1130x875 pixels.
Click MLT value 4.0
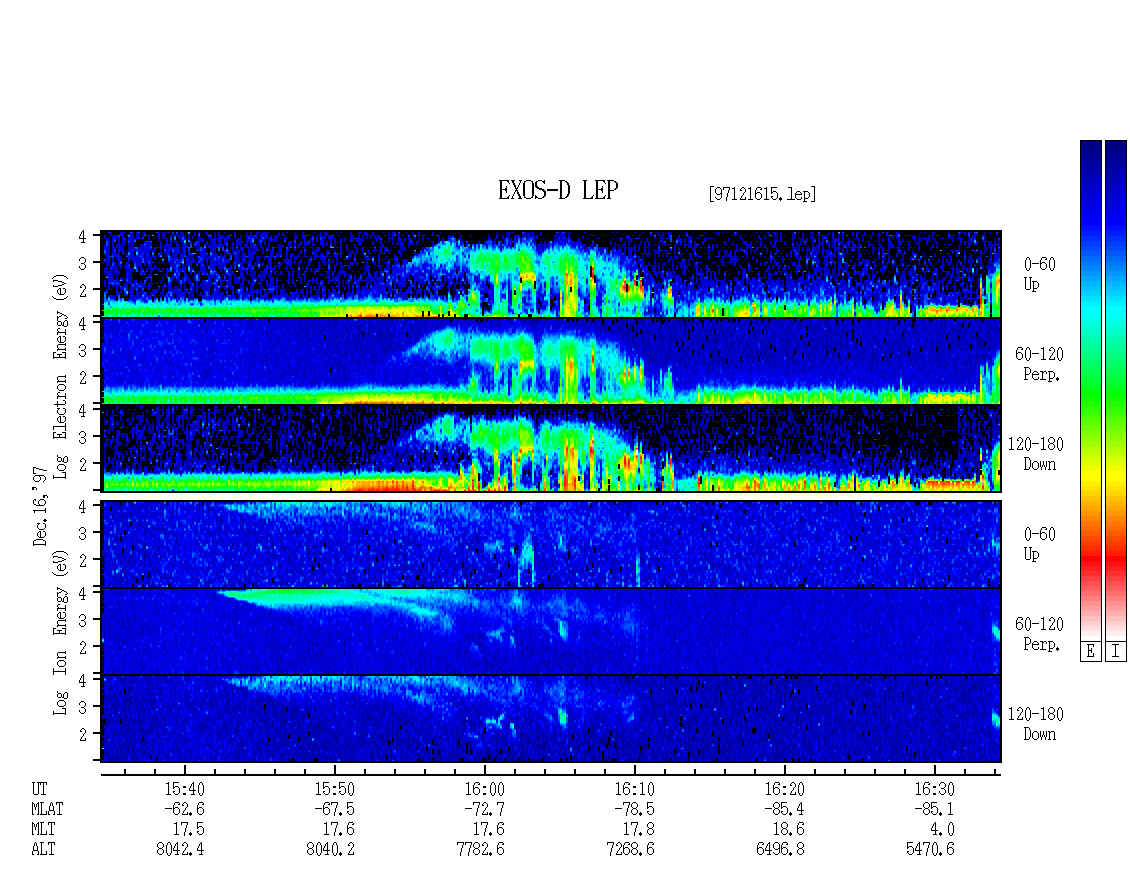tap(942, 830)
